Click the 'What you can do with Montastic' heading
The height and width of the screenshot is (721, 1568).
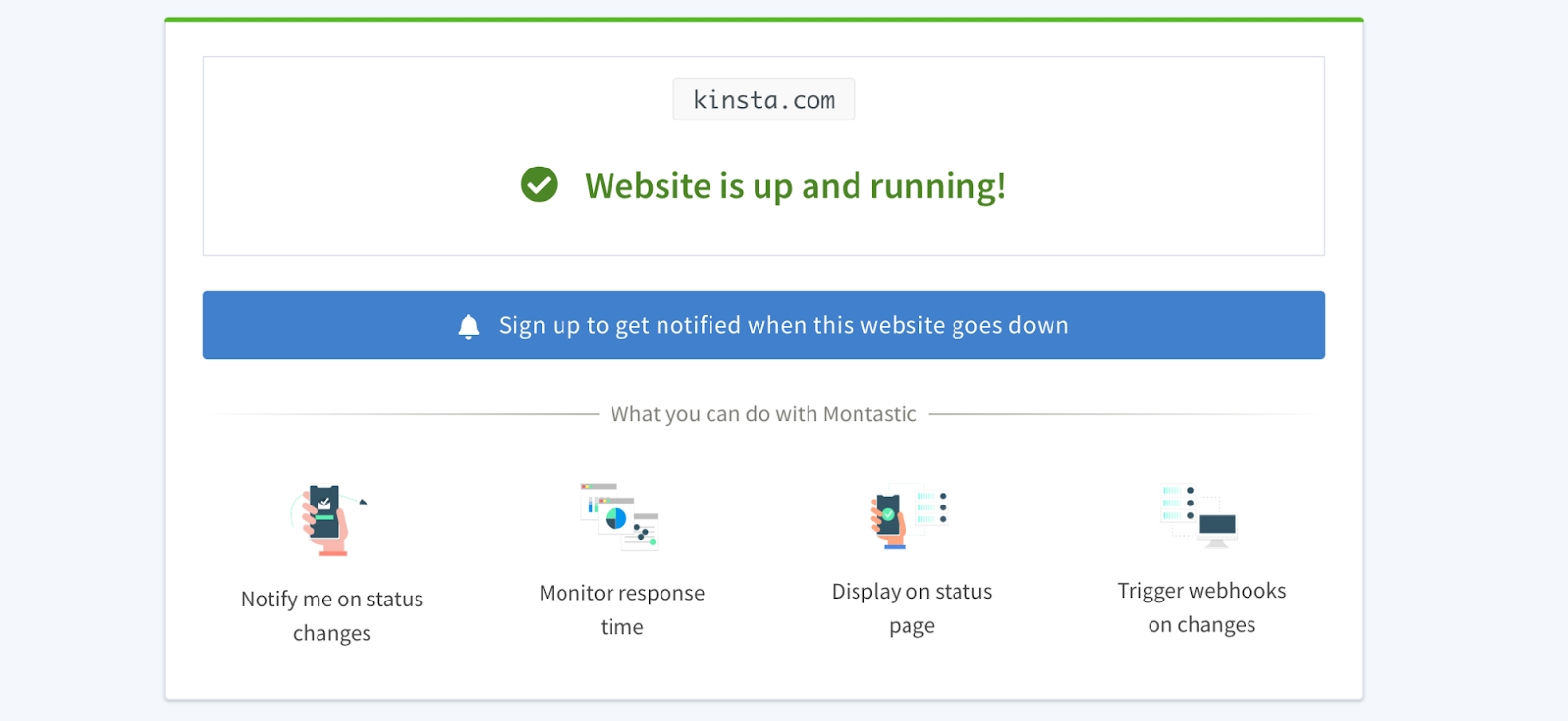(x=763, y=413)
